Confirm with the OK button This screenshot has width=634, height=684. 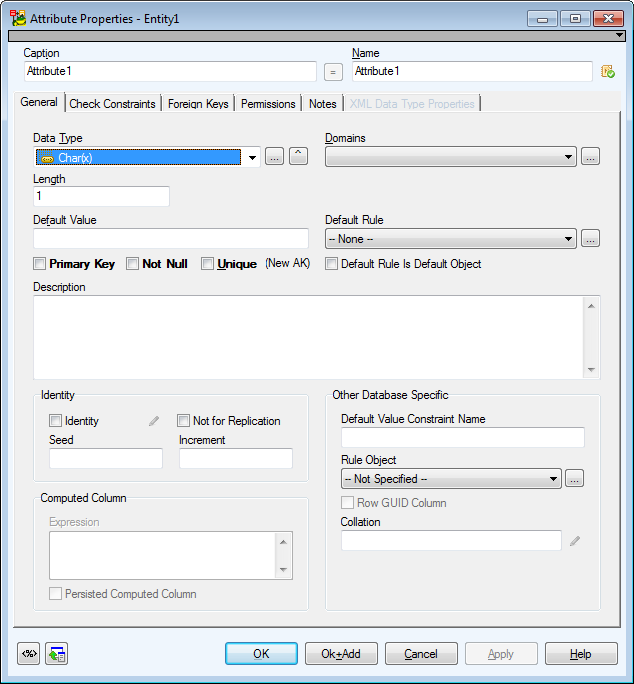point(261,653)
